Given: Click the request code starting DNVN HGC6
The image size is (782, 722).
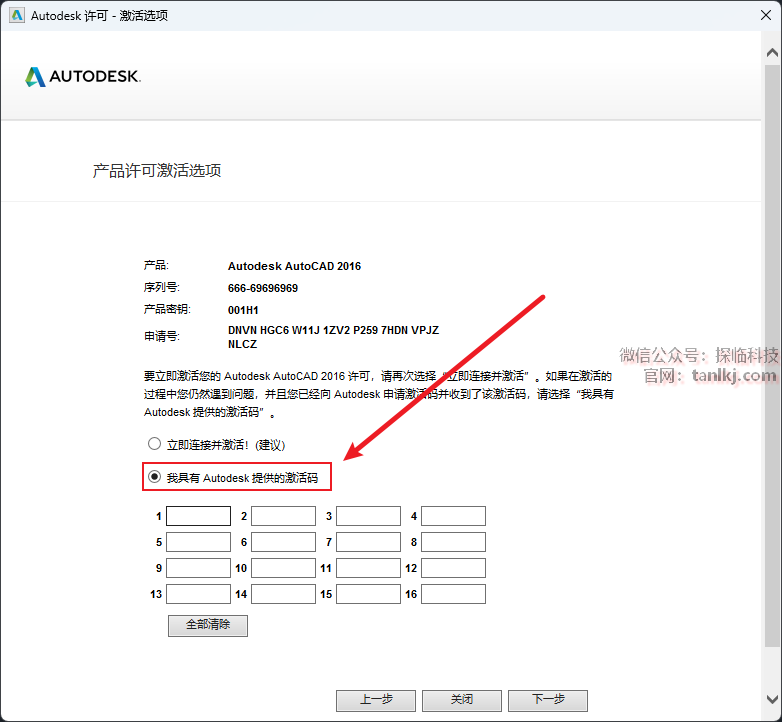Looking at the screenshot, I should click(x=333, y=337).
